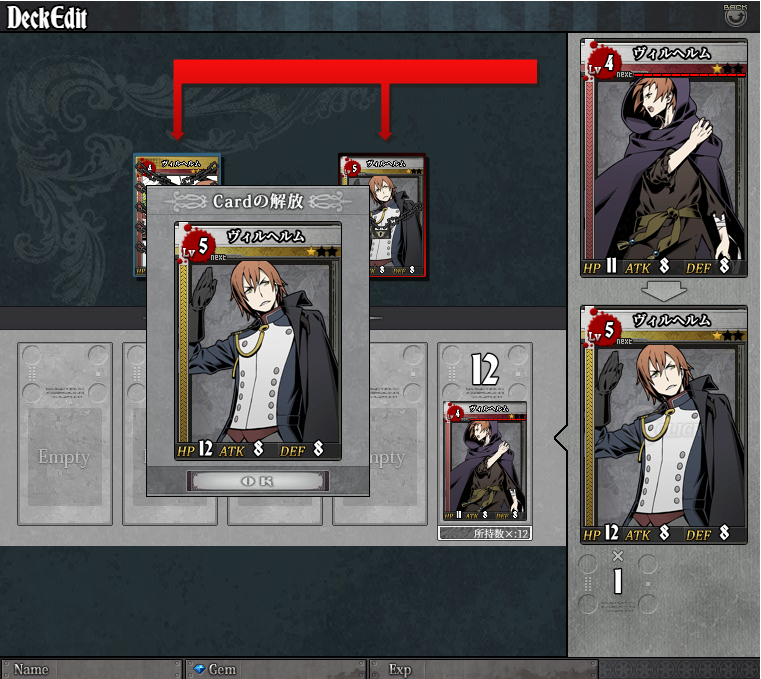Select the Lv 5 card in the dialog
Image resolution: width=761 pixels, height=679 pixels.
point(258,341)
